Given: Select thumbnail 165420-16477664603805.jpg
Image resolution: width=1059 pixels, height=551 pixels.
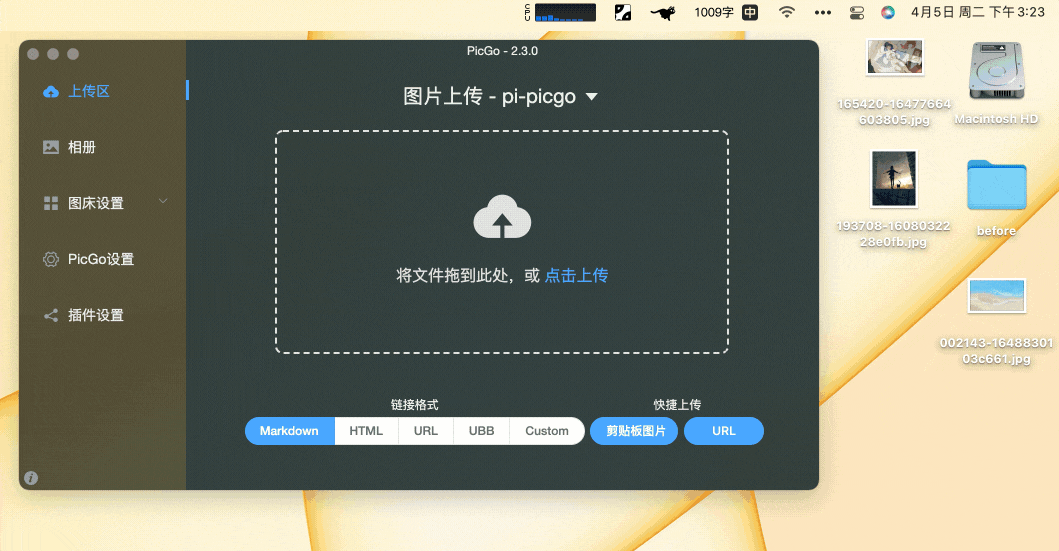Looking at the screenshot, I should tap(894, 57).
